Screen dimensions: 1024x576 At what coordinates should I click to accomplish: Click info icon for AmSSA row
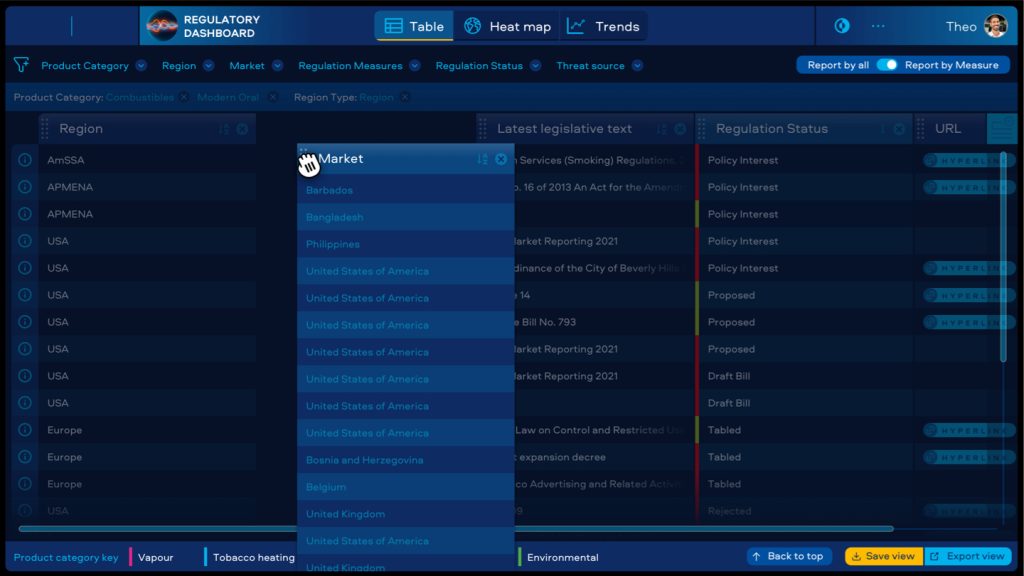pyautogui.click(x=25, y=160)
